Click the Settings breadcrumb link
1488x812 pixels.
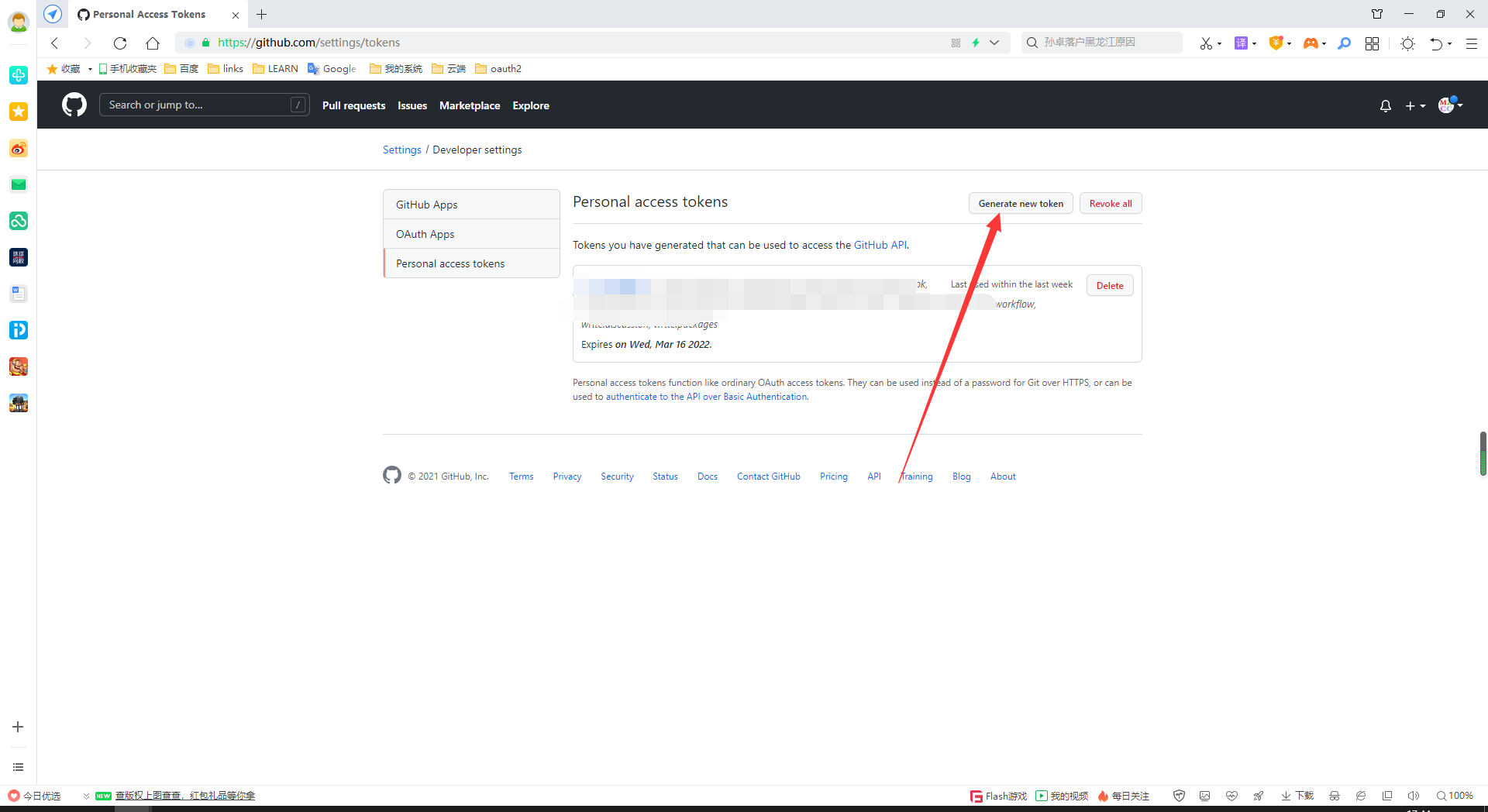coord(401,150)
